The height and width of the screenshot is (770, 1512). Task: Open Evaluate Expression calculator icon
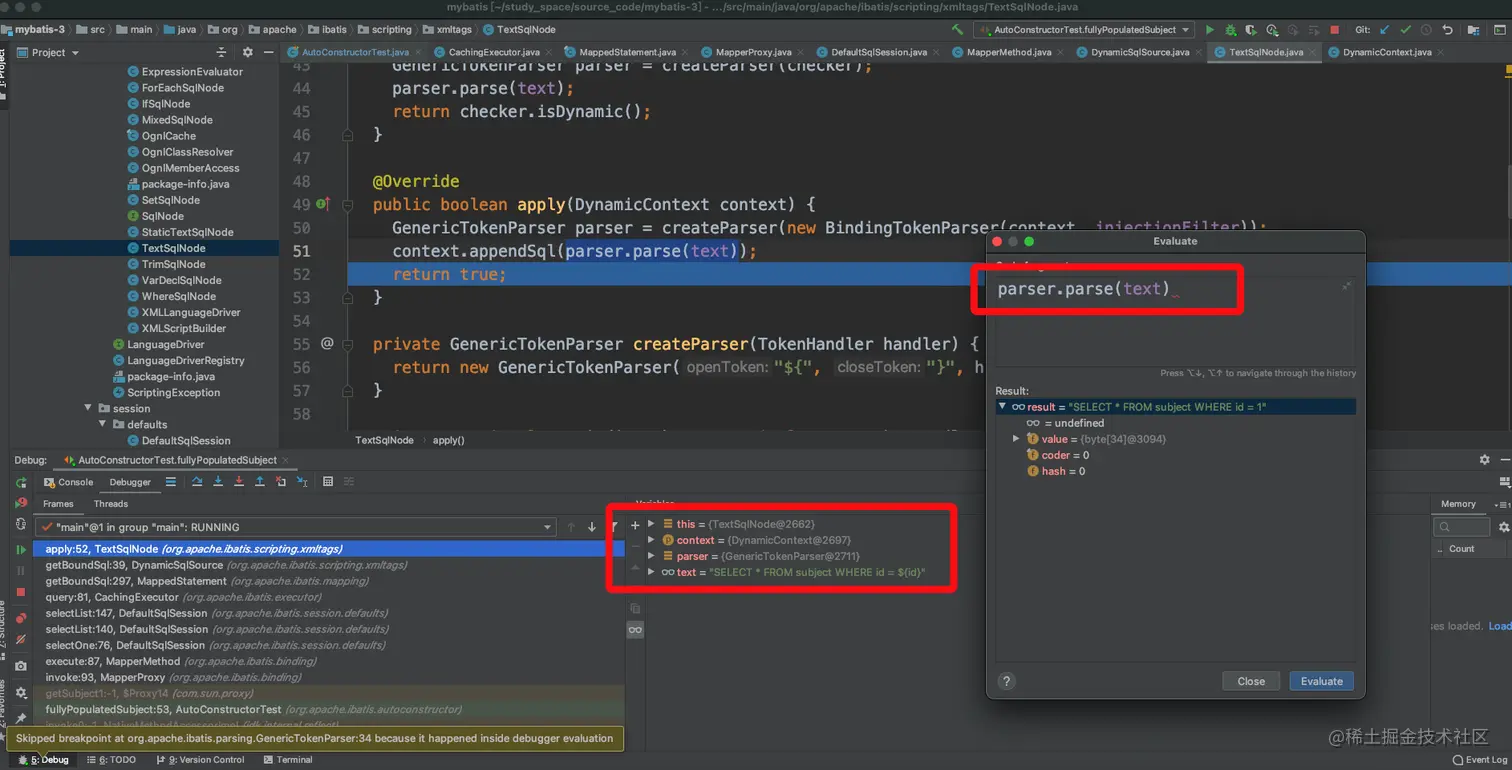(328, 482)
